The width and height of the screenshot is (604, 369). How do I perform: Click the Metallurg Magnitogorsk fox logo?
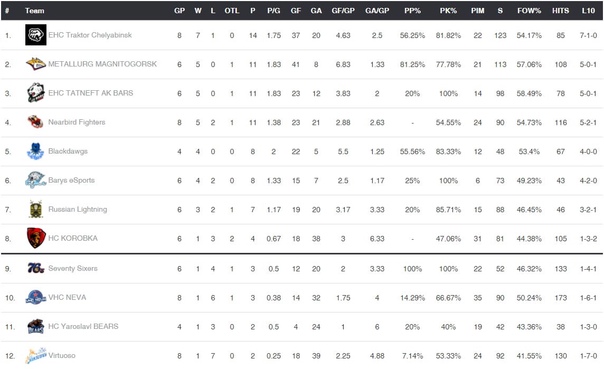click(36, 64)
